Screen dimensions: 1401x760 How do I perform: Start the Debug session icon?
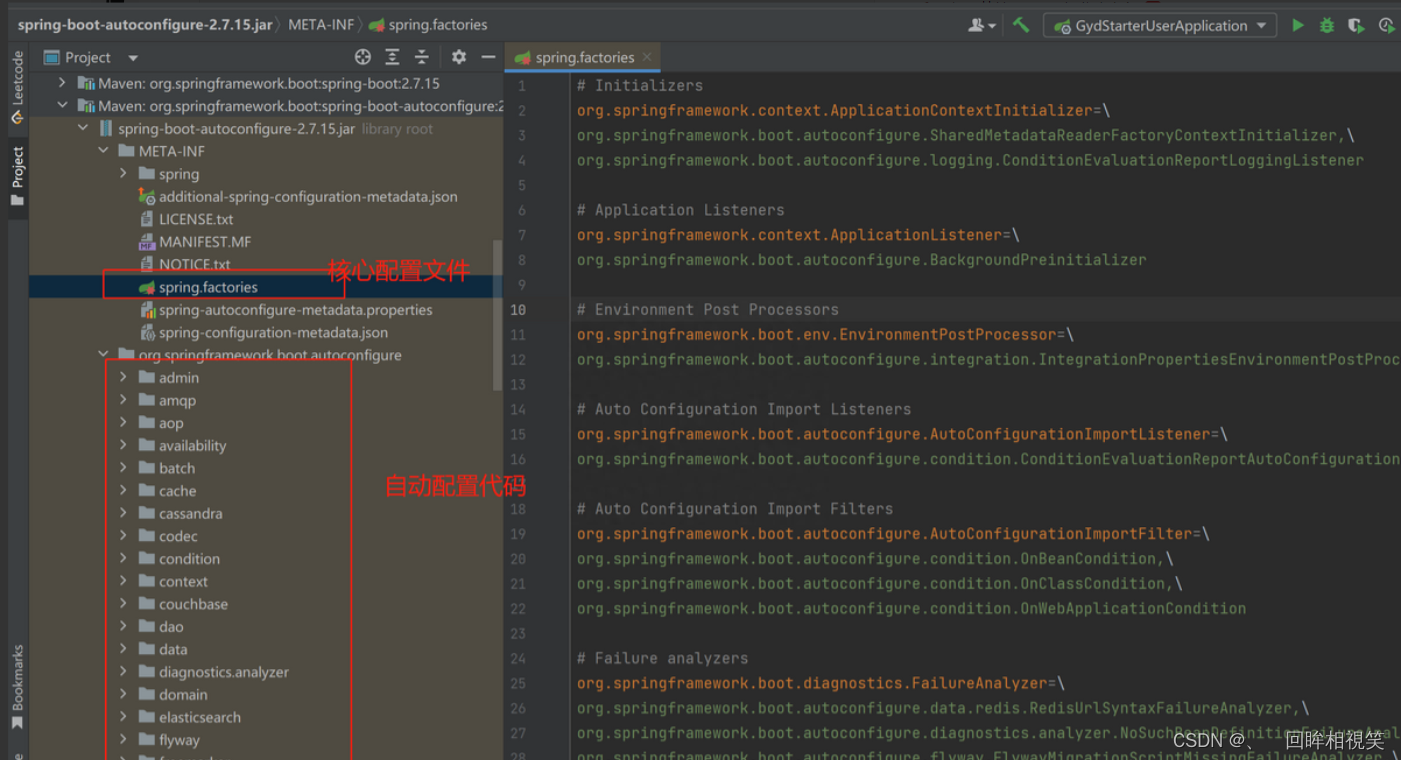click(1326, 25)
